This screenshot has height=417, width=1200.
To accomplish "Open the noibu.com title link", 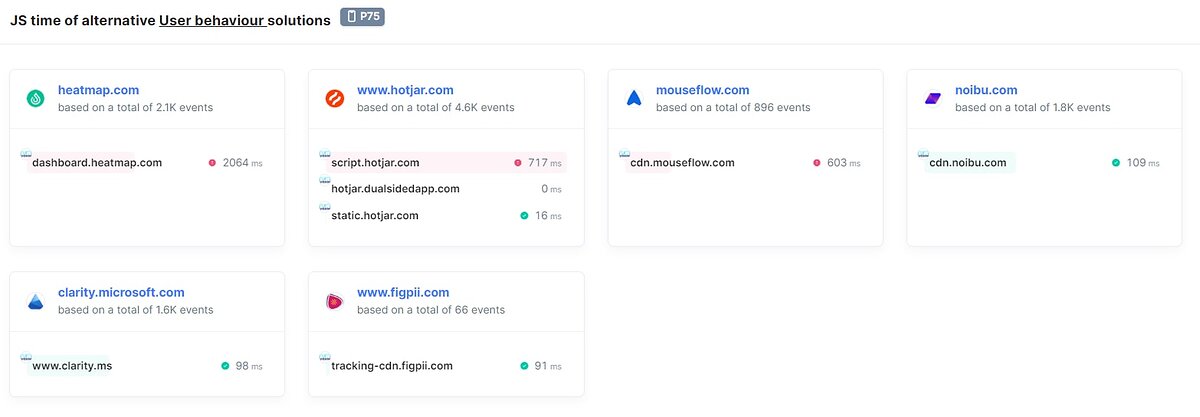I will (x=986, y=90).
